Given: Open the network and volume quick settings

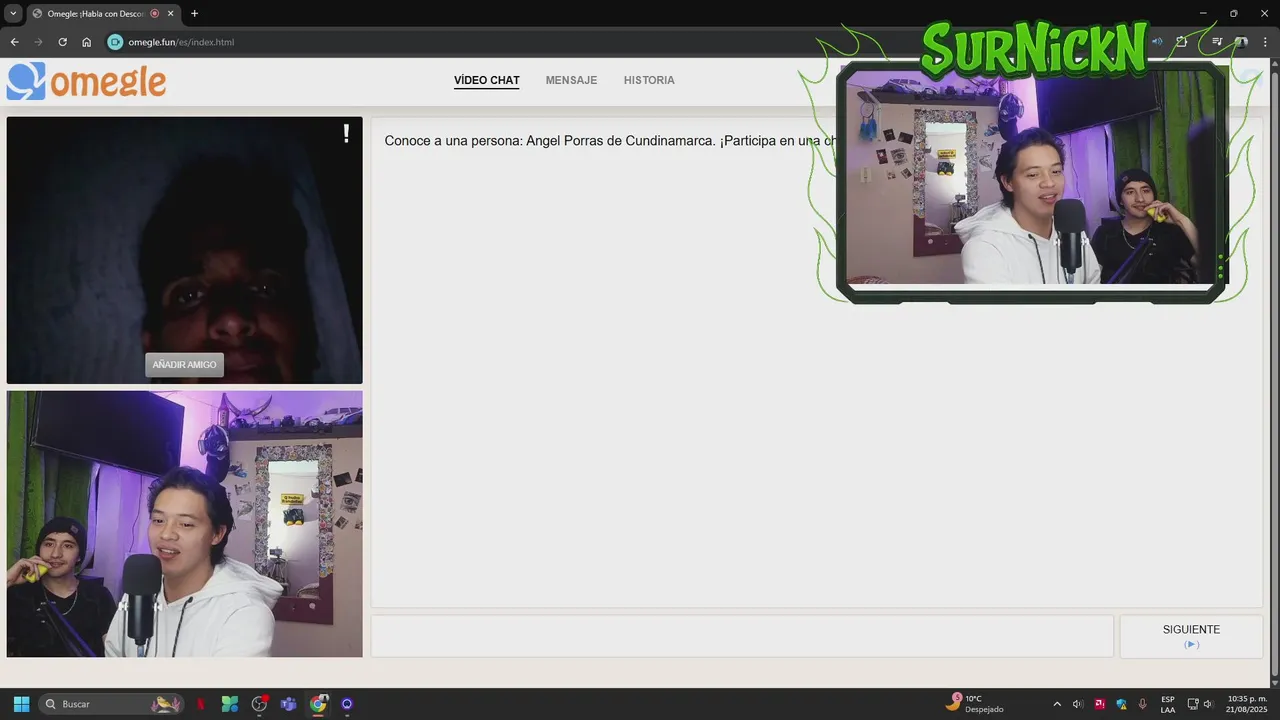Looking at the screenshot, I should tap(1200, 704).
